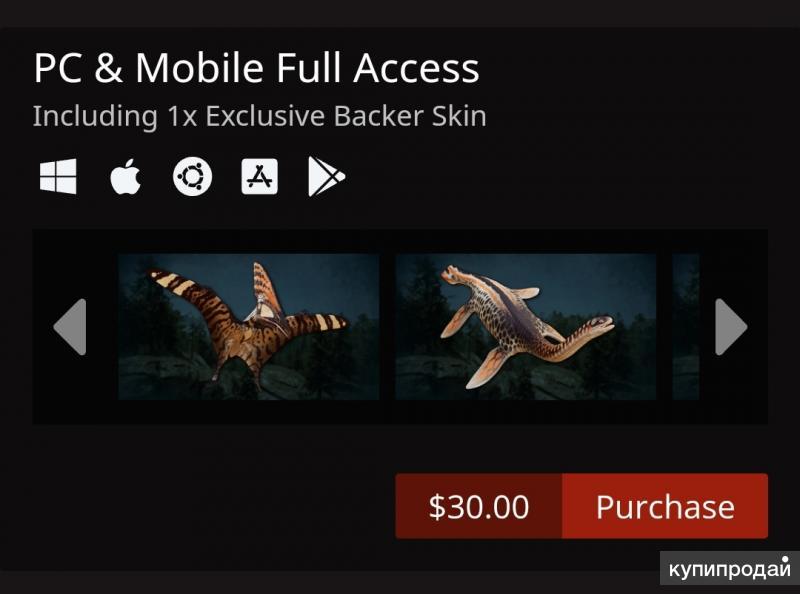Click the dark carousel strip below thumbnails
The width and height of the screenshot is (800, 594).
[x=400, y=412]
